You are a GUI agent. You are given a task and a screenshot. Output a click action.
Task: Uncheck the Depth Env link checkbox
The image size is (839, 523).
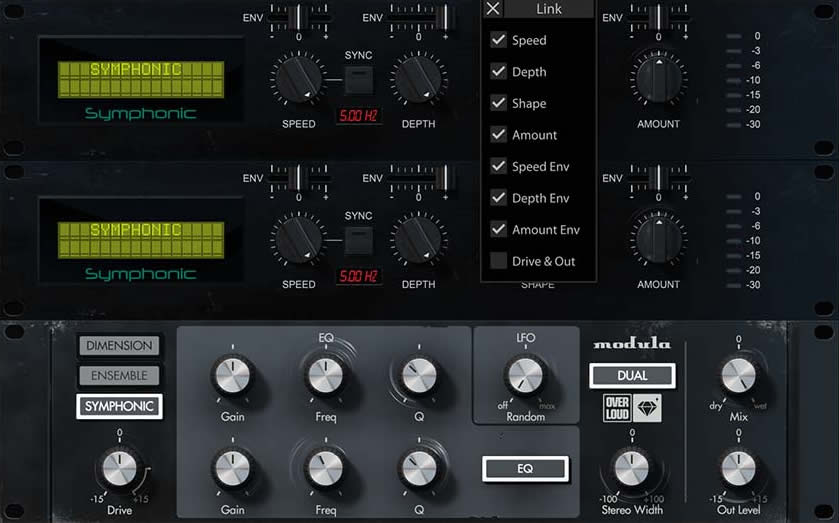coord(499,198)
